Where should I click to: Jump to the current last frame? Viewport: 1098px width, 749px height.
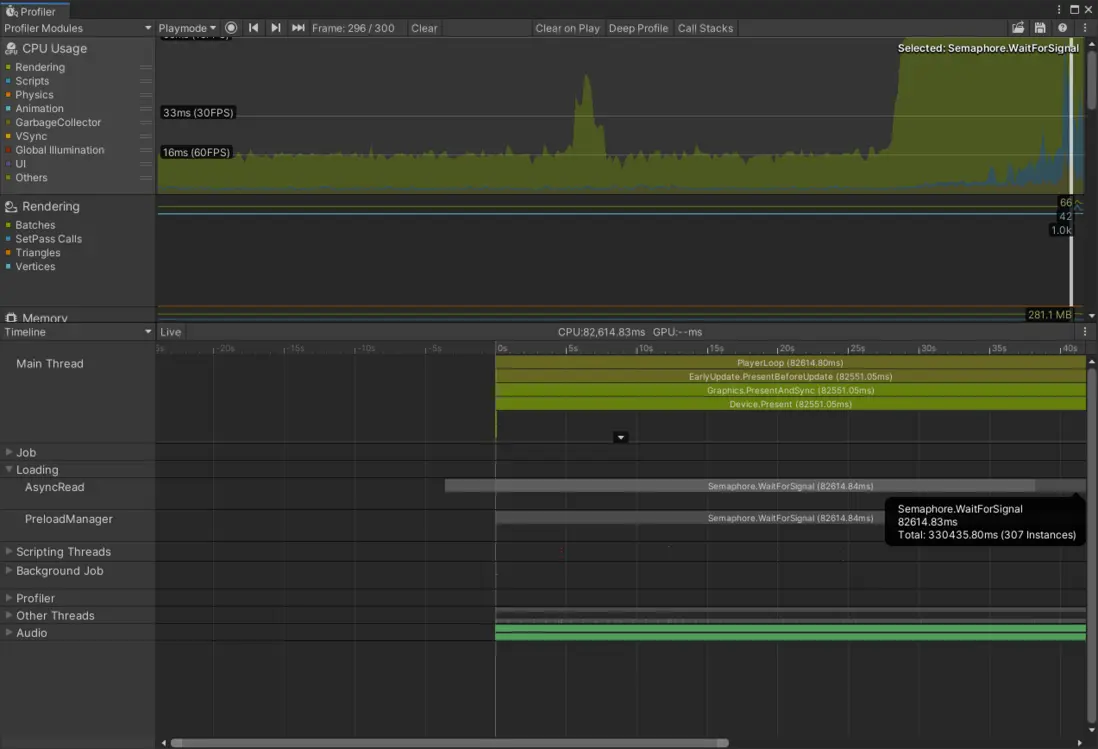point(298,28)
